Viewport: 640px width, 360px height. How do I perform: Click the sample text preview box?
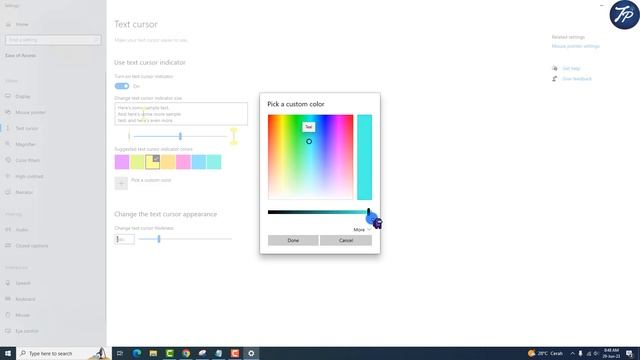click(x=181, y=114)
